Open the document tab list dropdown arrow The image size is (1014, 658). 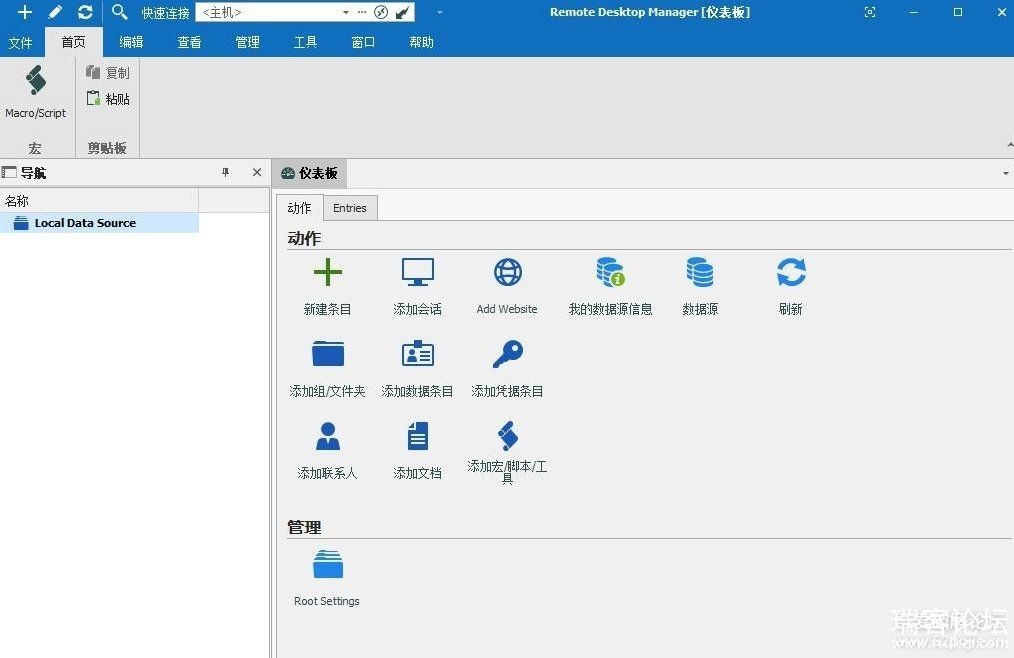point(1006,173)
